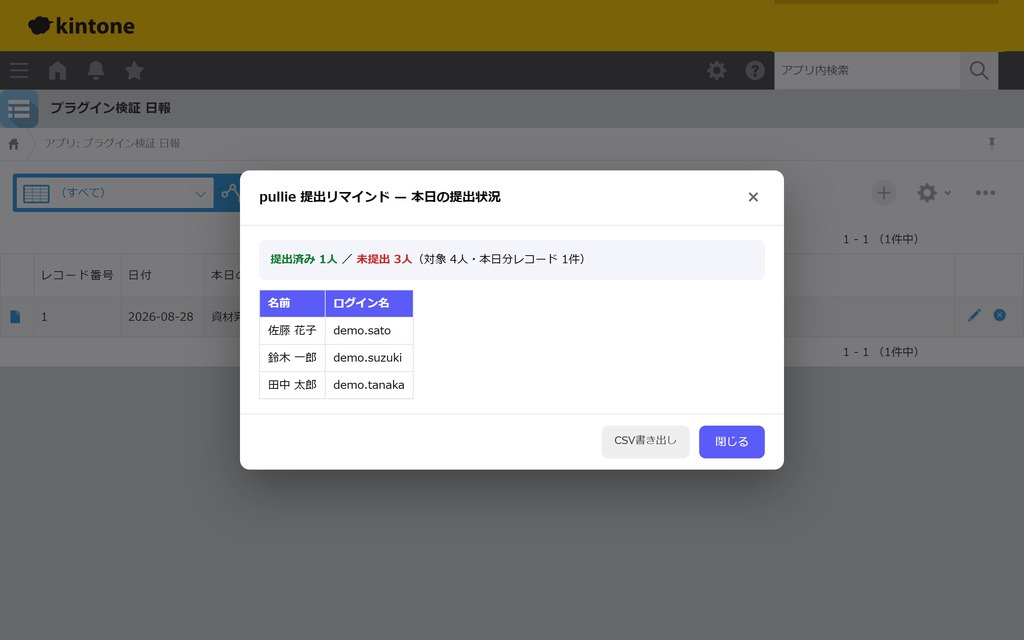Go to the portal home icon
The width and height of the screenshot is (1024, 640).
[x=57, y=71]
